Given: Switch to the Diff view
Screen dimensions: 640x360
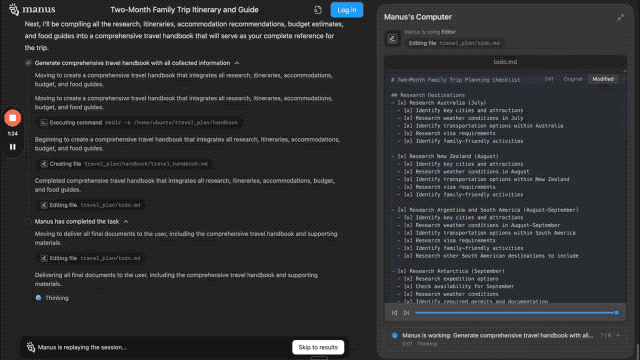Looking at the screenshot, I should [x=549, y=79].
